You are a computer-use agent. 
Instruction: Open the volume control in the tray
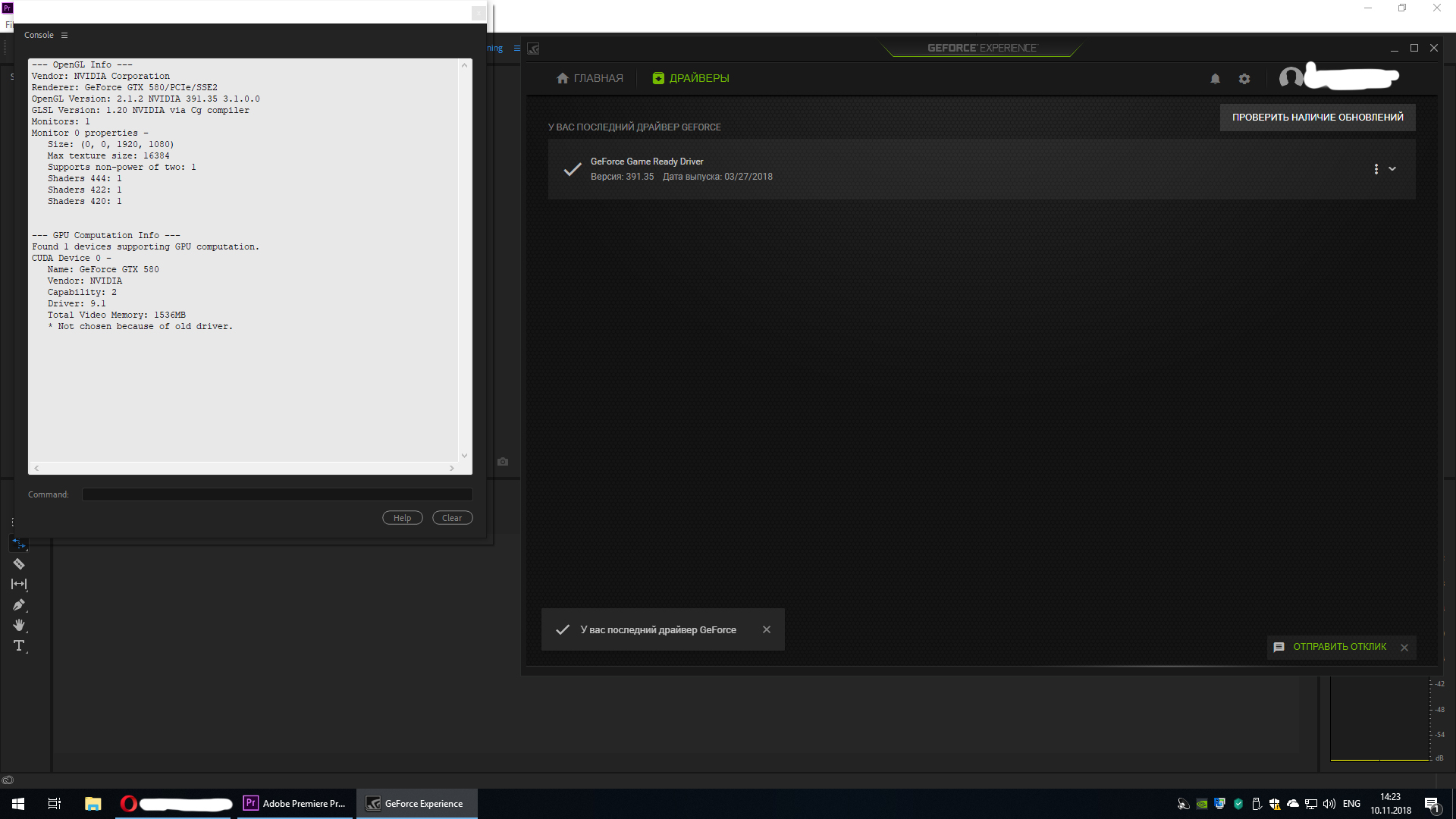tap(1329, 804)
